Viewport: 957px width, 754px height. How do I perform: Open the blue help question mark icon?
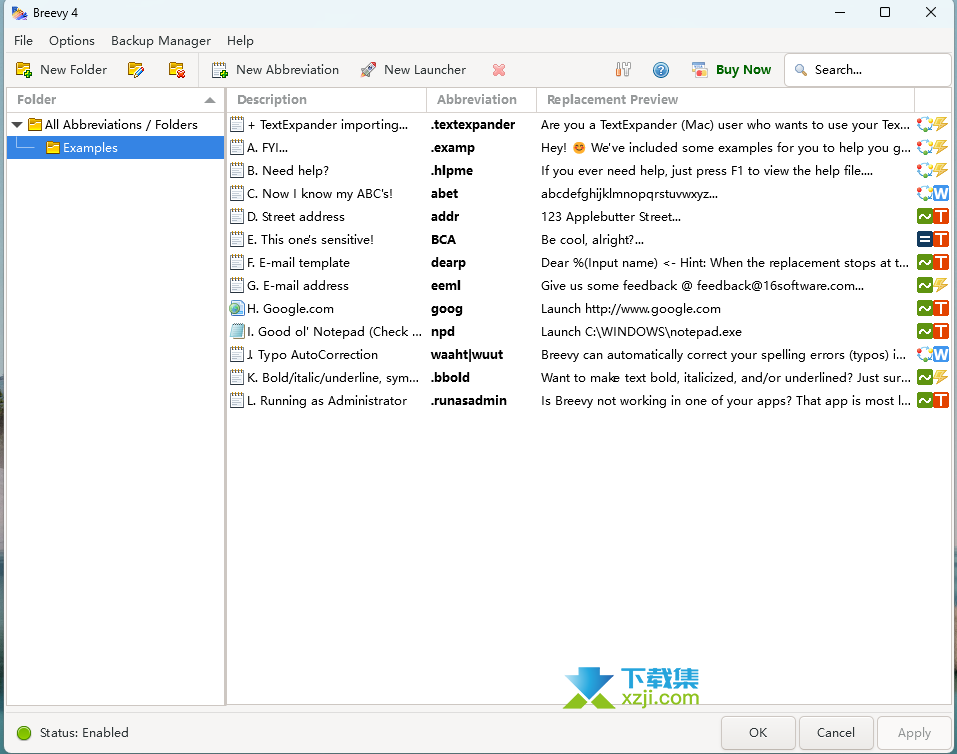click(x=660, y=70)
